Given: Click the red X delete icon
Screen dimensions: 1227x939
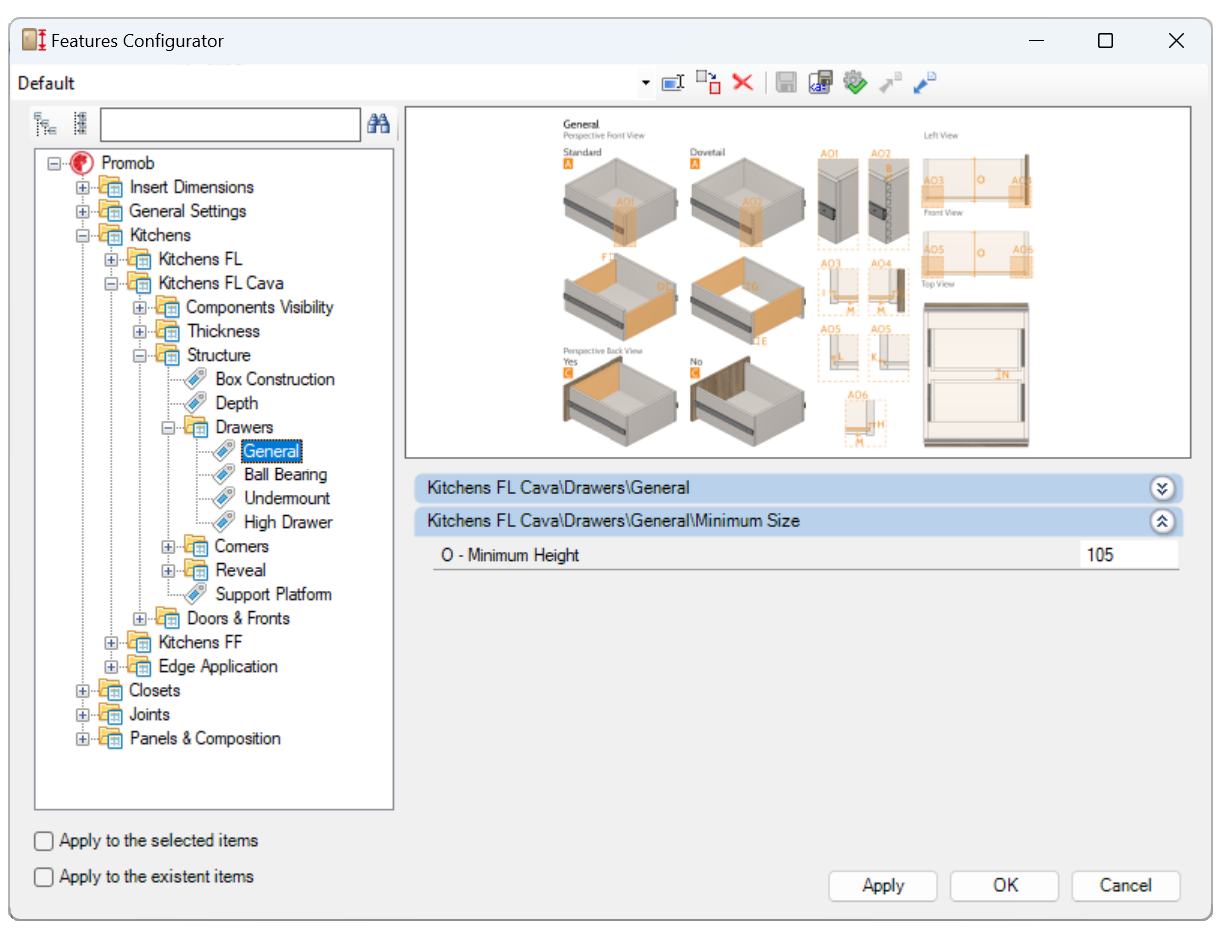Looking at the screenshot, I should click(742, 83).
